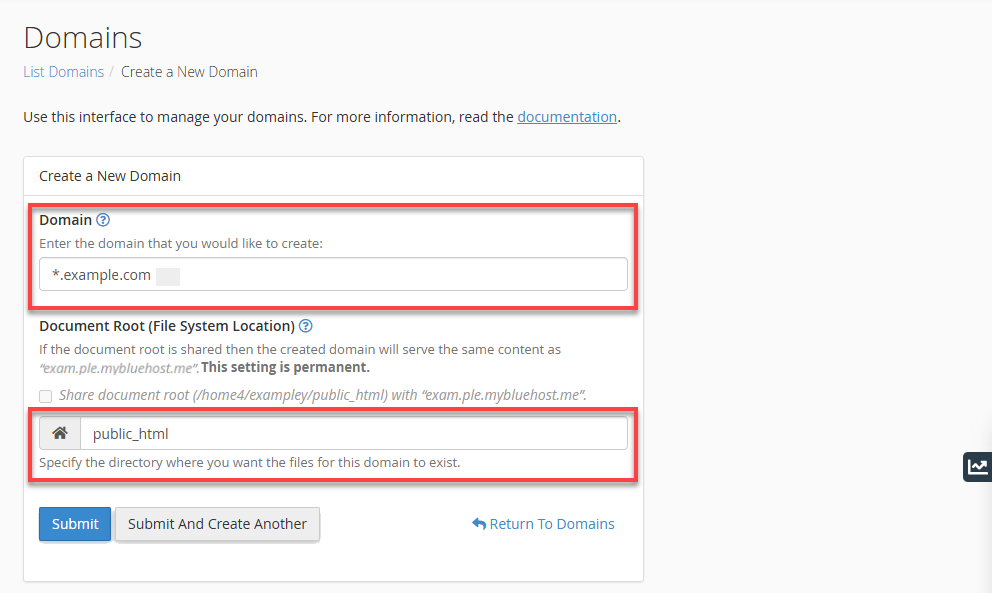
Task: Click the back arrow beside Return To Domains
Action: point(480,523)
